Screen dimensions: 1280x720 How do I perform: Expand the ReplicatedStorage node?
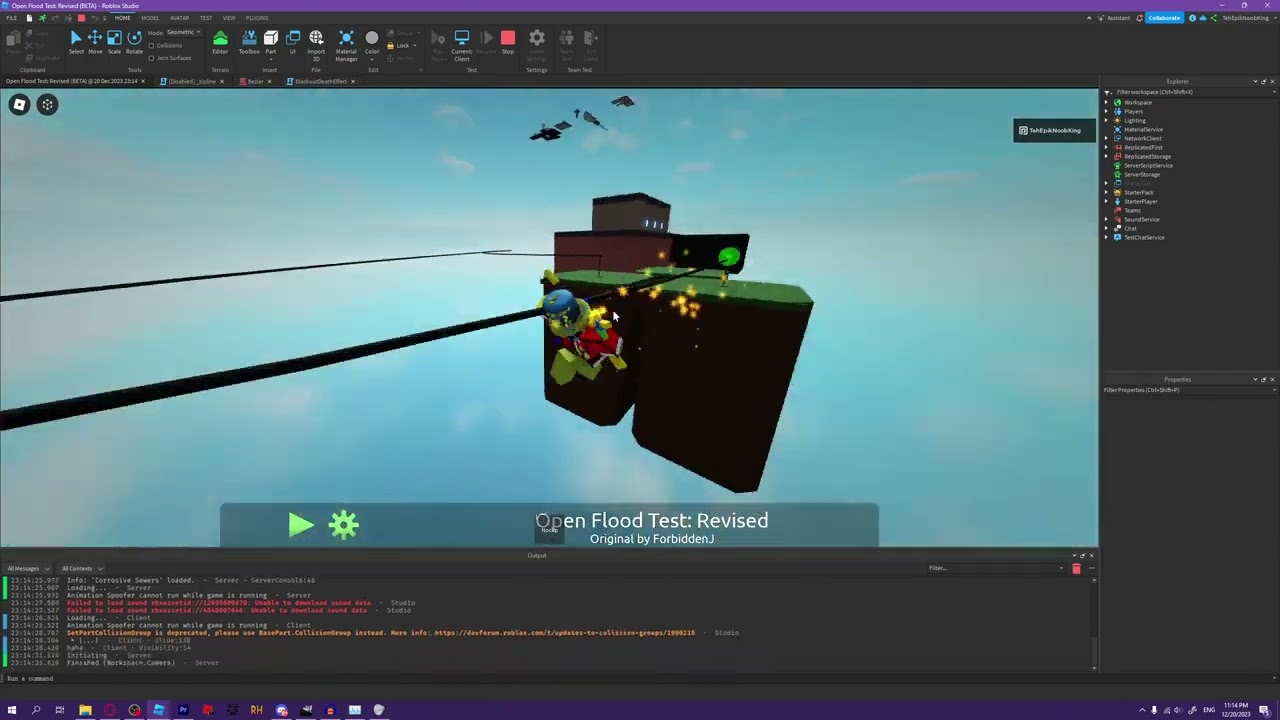pos(1107,156)
